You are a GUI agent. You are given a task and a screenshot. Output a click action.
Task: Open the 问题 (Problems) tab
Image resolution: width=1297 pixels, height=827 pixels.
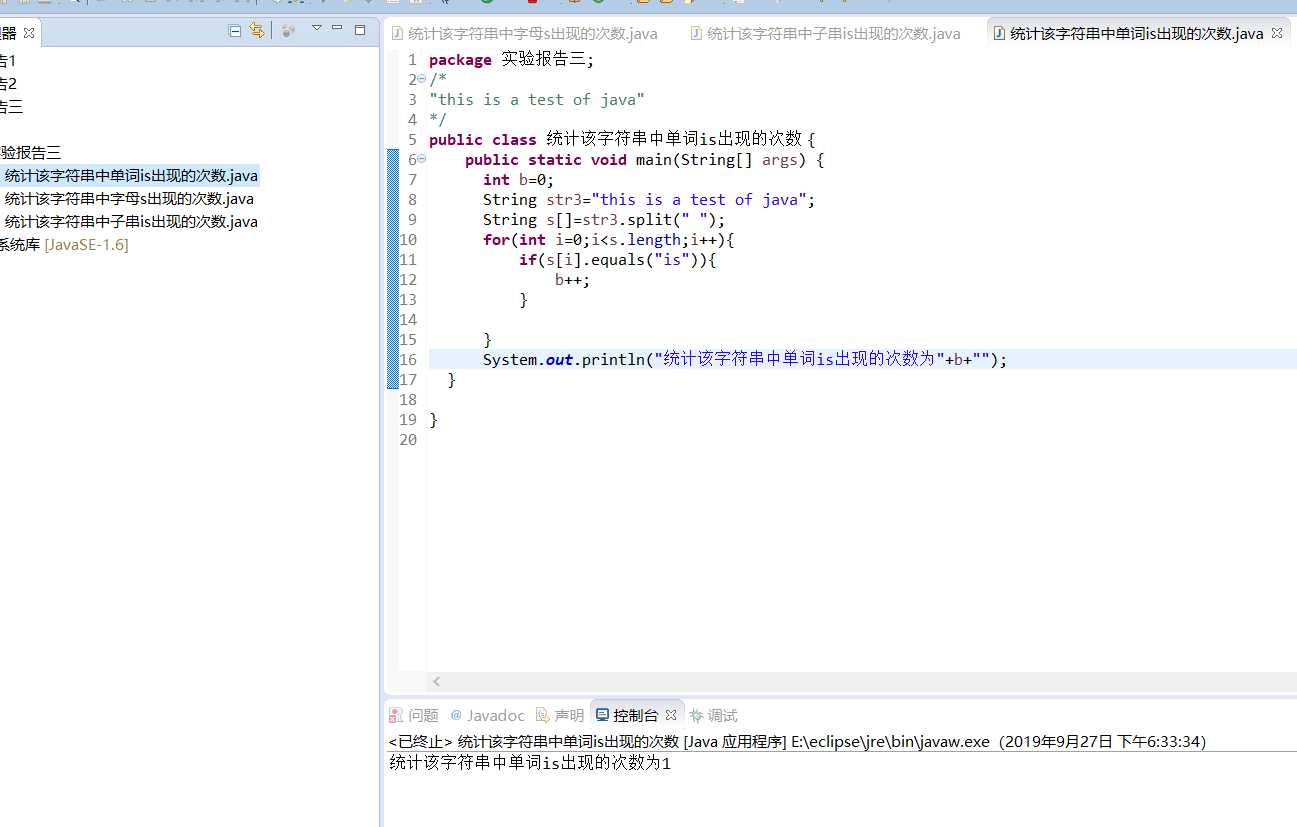(x=414, y=715)
